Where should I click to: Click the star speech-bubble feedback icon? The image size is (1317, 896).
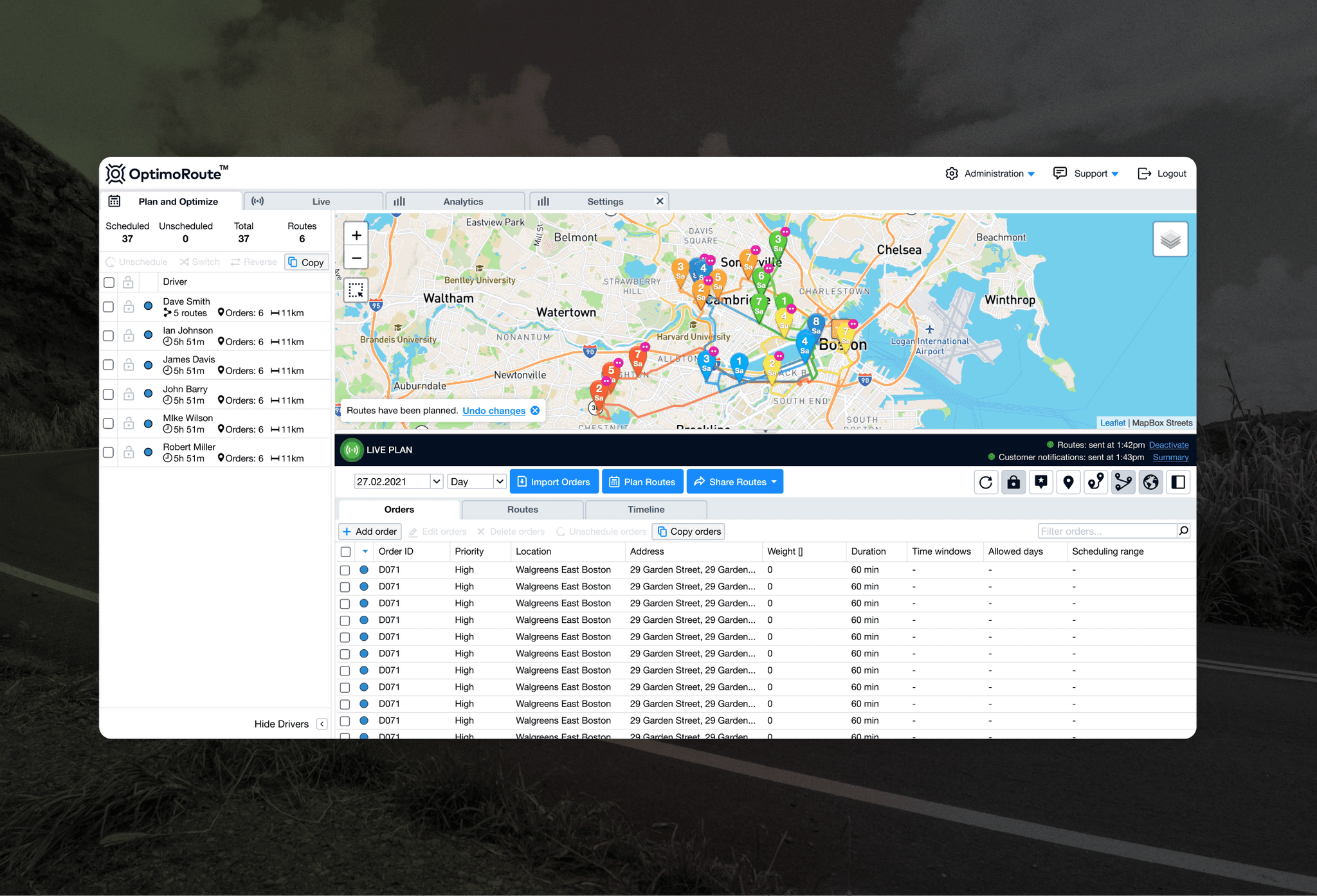(x=1041, y=482)
